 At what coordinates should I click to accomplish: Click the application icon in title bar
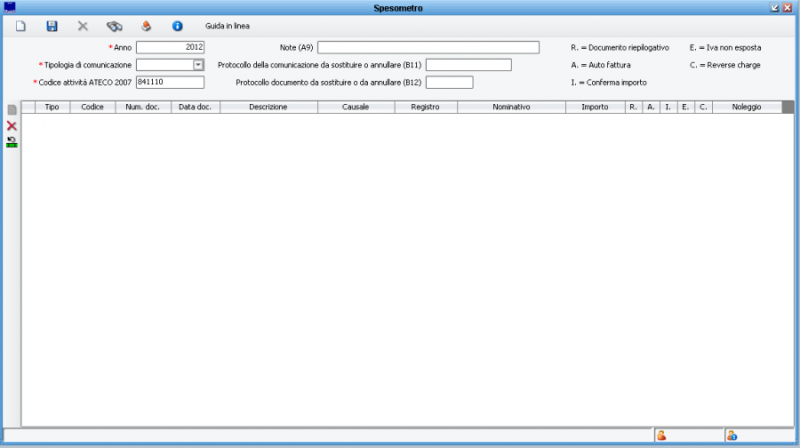10,7
